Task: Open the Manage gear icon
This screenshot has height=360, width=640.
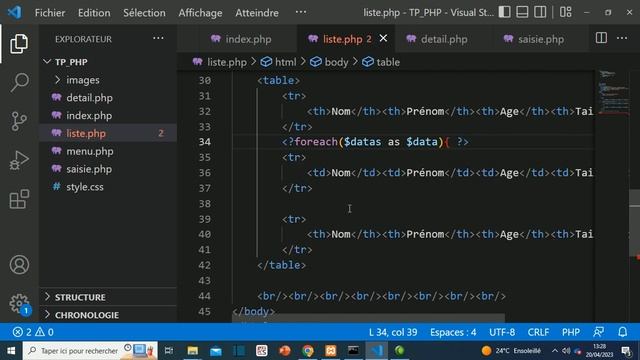Action: pyautogui.click(x=19, y=304)
